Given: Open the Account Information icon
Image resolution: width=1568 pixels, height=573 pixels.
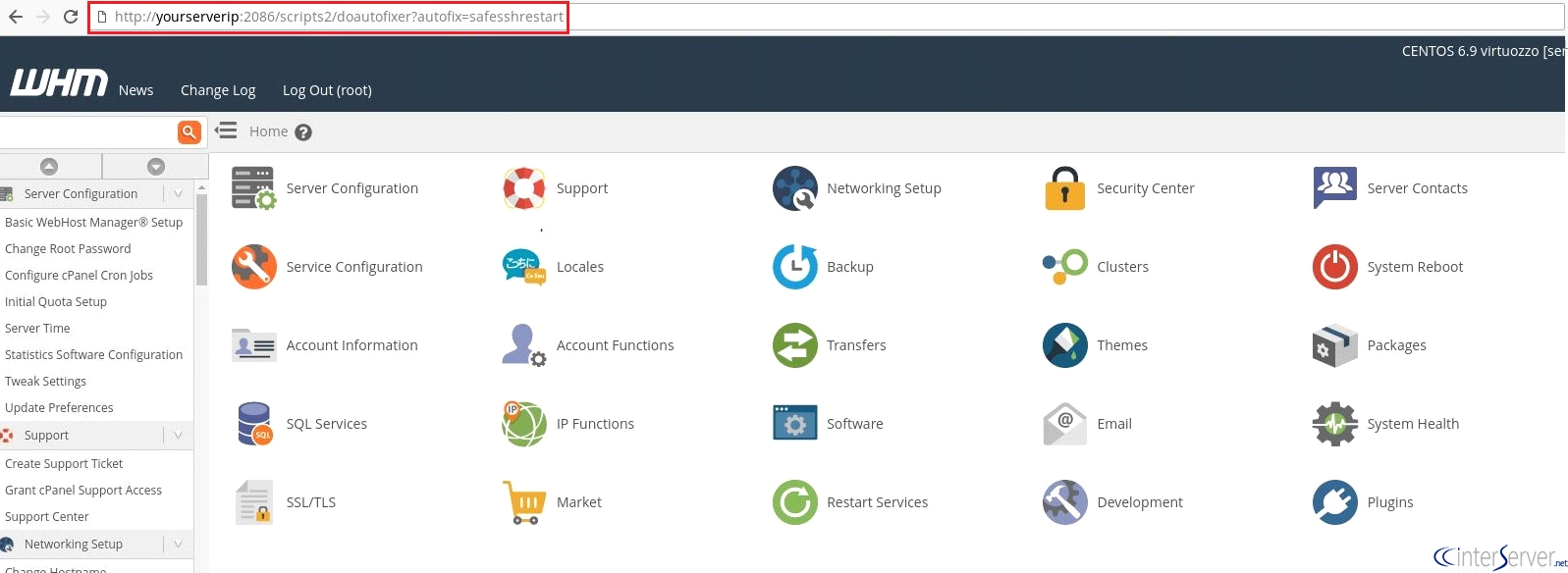Looking at the screenshot, I should (x=253, y=345).
